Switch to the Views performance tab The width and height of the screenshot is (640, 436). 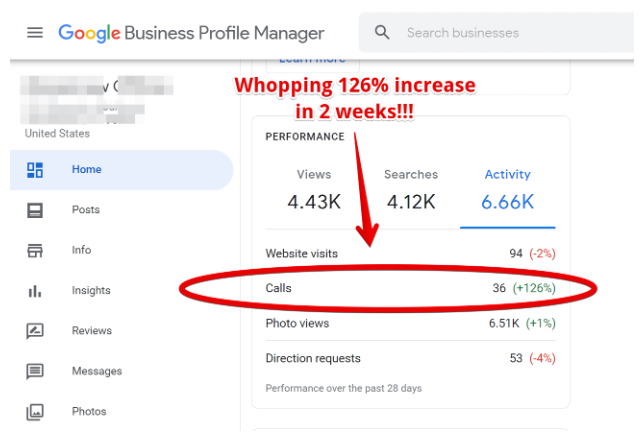coord(314,188)
